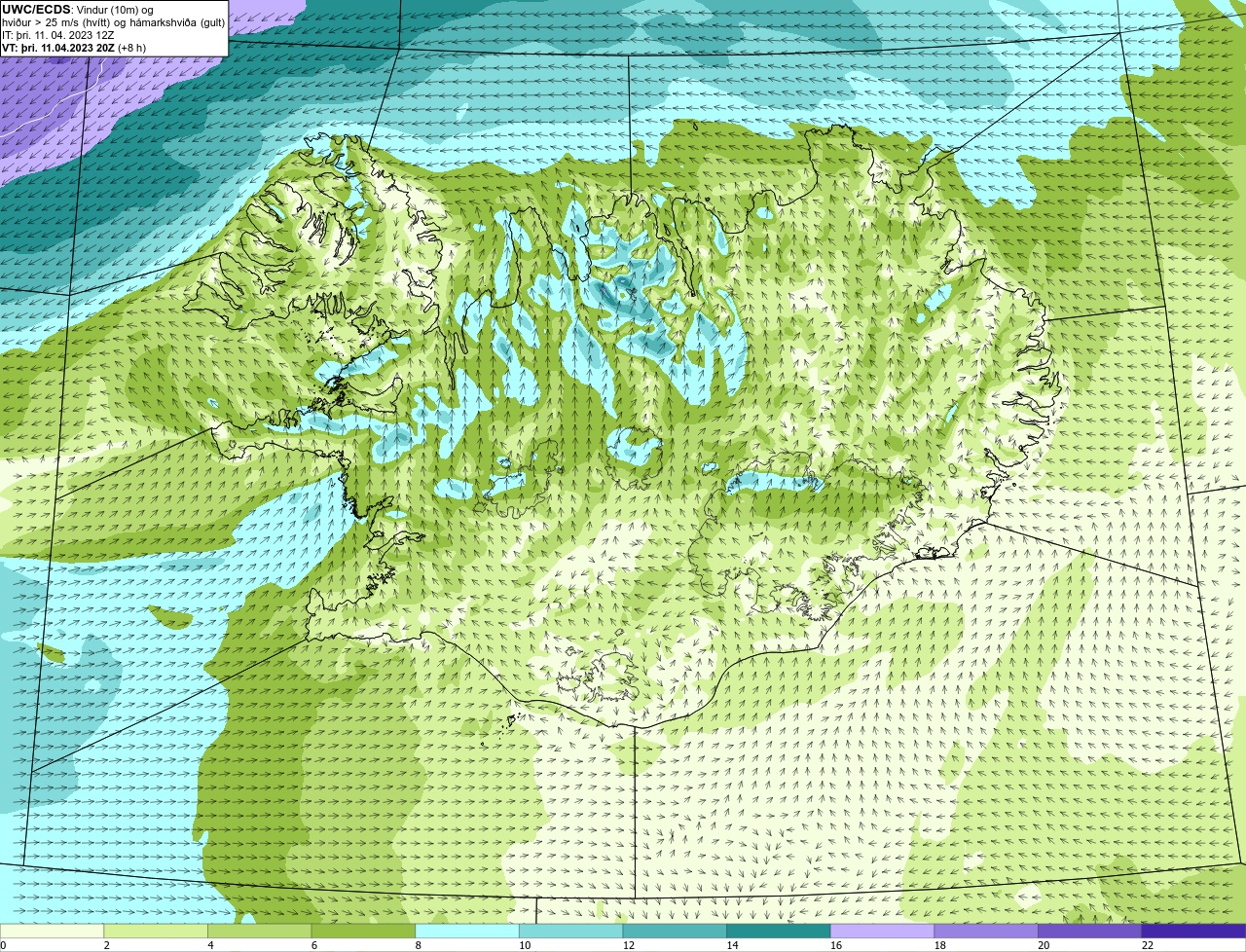The image size is (1246, 952).
Task: Click the legend label '16'
Action: click(836, 945)
